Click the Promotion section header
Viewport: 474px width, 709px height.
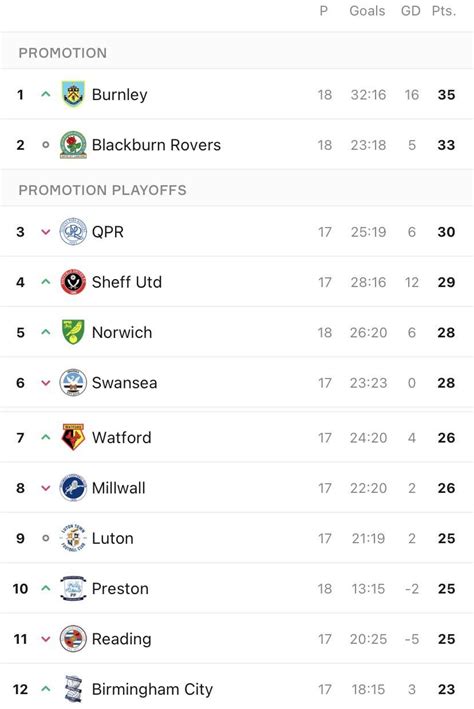[63, 53]
